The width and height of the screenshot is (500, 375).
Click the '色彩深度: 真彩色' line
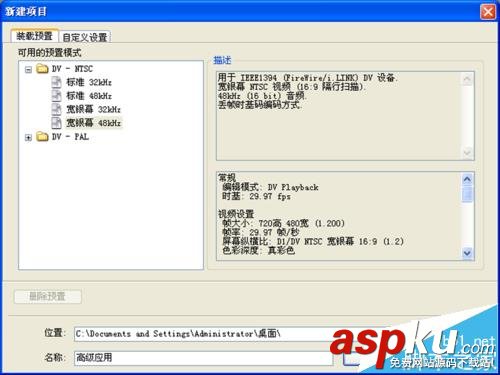tap(258, 250)
